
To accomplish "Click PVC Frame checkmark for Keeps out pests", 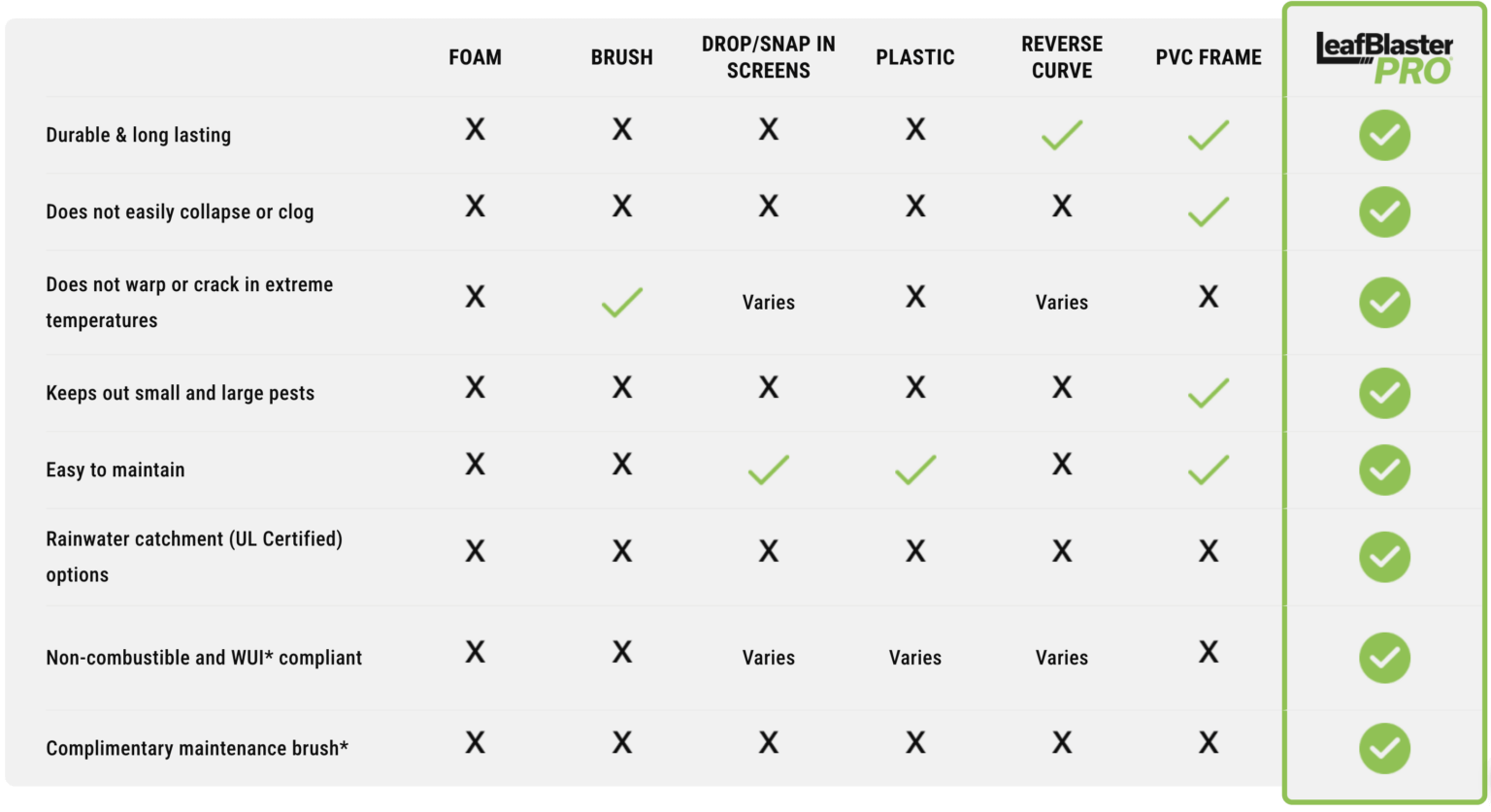I will click(x=1209, y=393).
